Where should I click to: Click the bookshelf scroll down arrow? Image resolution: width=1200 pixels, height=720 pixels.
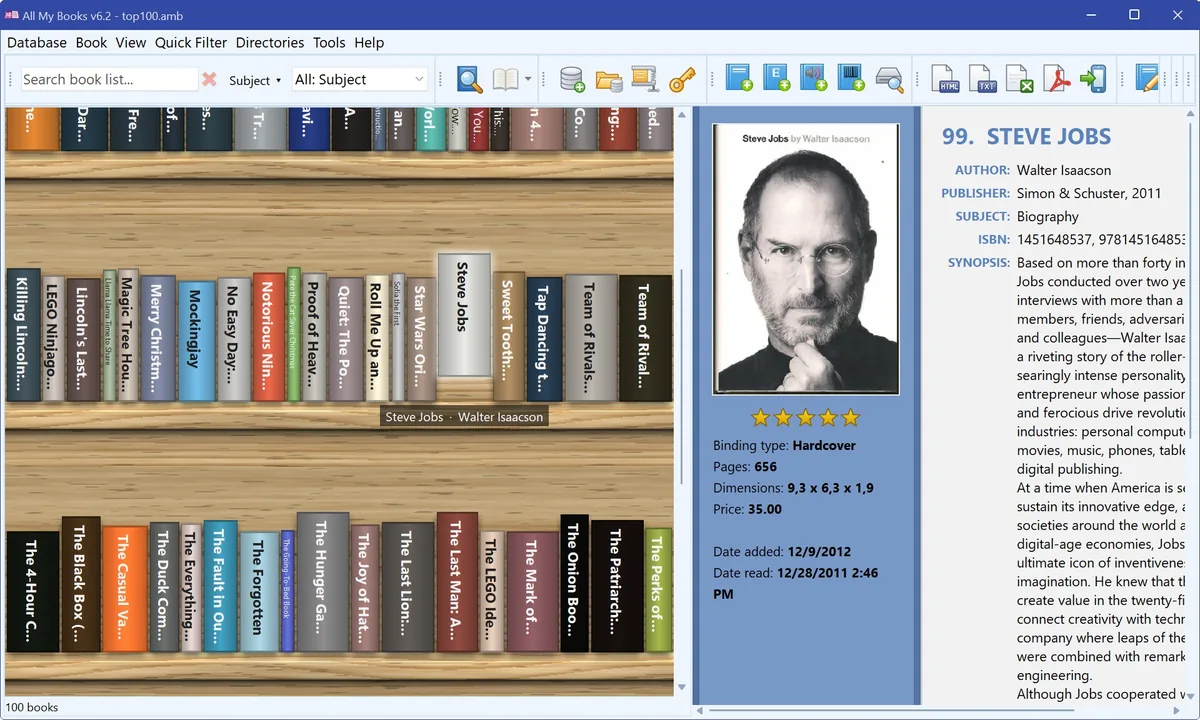(x=683, y=688)
